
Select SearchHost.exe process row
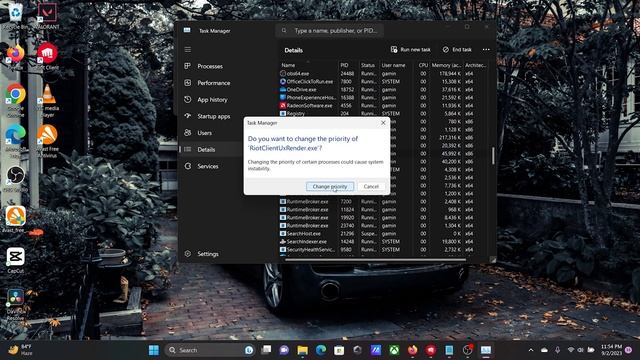point(384,233)
